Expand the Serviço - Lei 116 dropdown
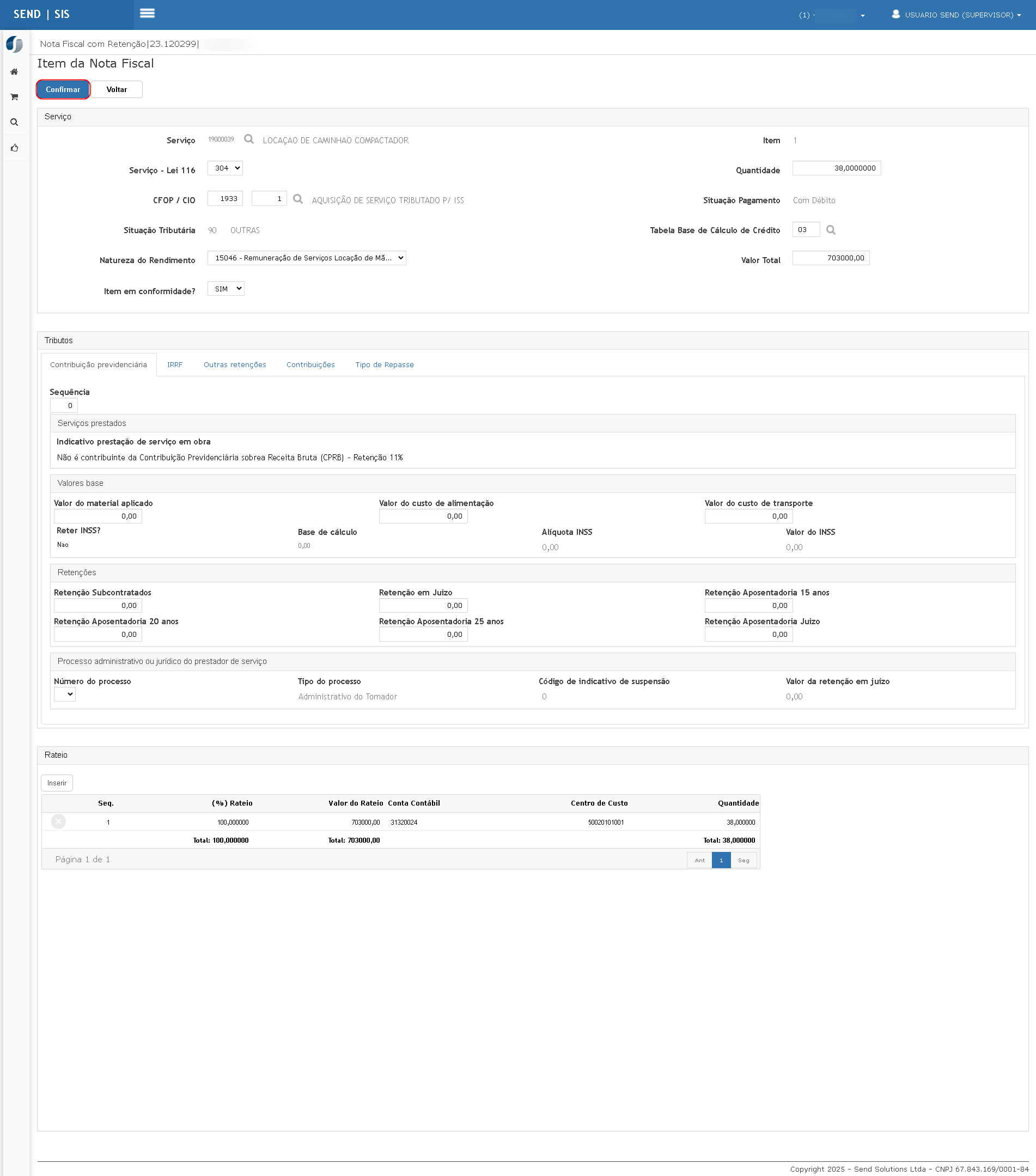This screenshot has height=1176, width=1036. coord(225,168)
